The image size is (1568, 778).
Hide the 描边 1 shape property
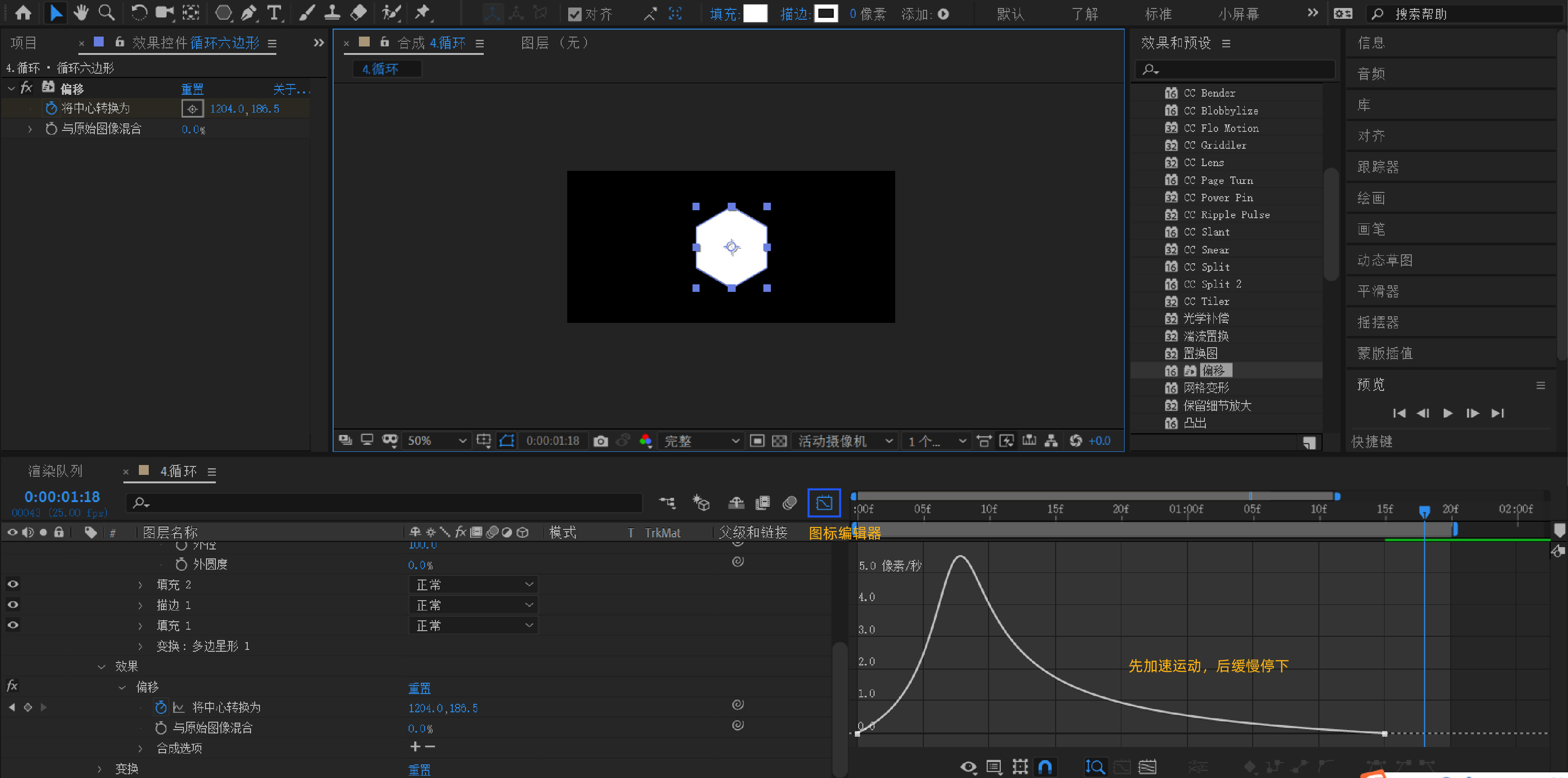13,604
